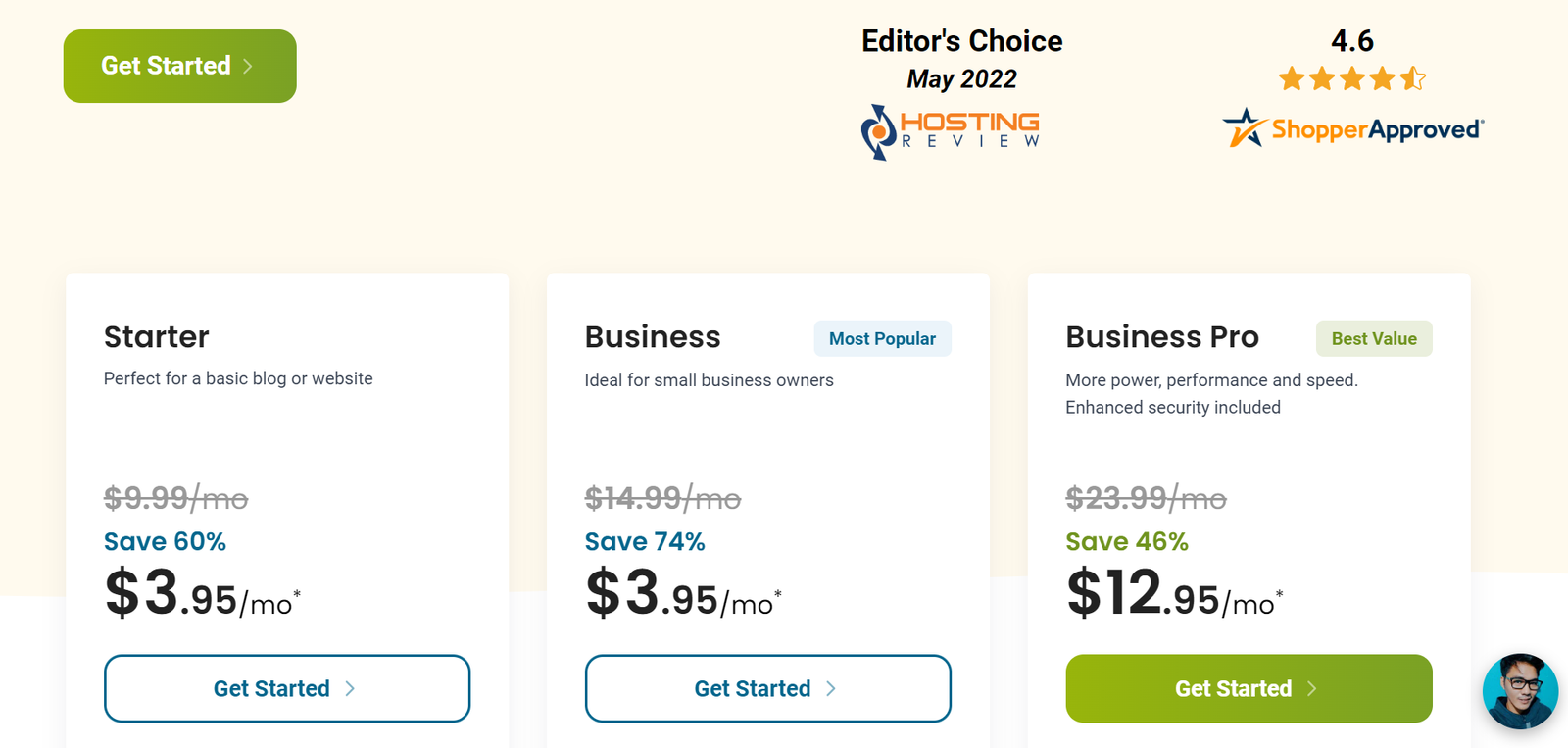The image size is (1568, 748).
Task: Click the user avatar photo at bottom right
Action: coord(1520,691)
